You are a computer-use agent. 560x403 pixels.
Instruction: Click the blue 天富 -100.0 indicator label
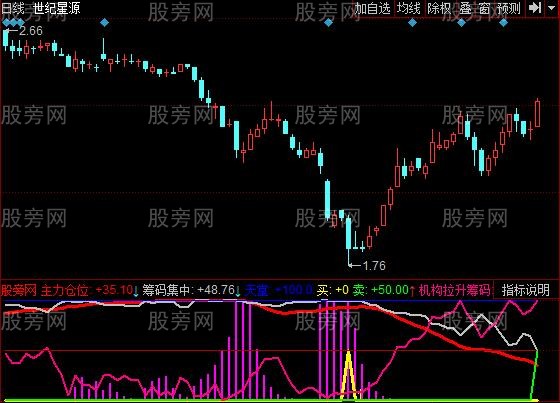[x=279, y=290]
